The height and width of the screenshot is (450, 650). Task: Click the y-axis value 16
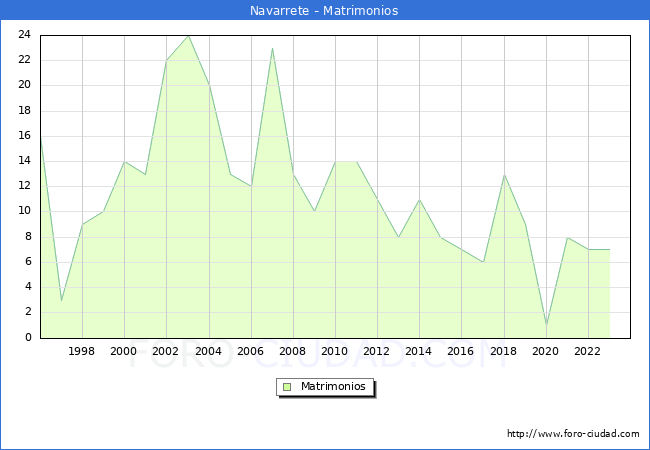pyautogui.click(x=24, y=135)
